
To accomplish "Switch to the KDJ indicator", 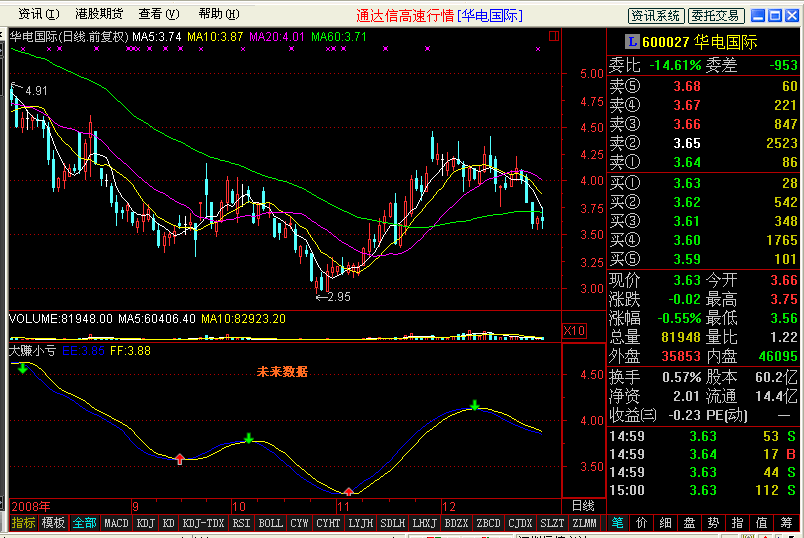I will click(146, 523).
